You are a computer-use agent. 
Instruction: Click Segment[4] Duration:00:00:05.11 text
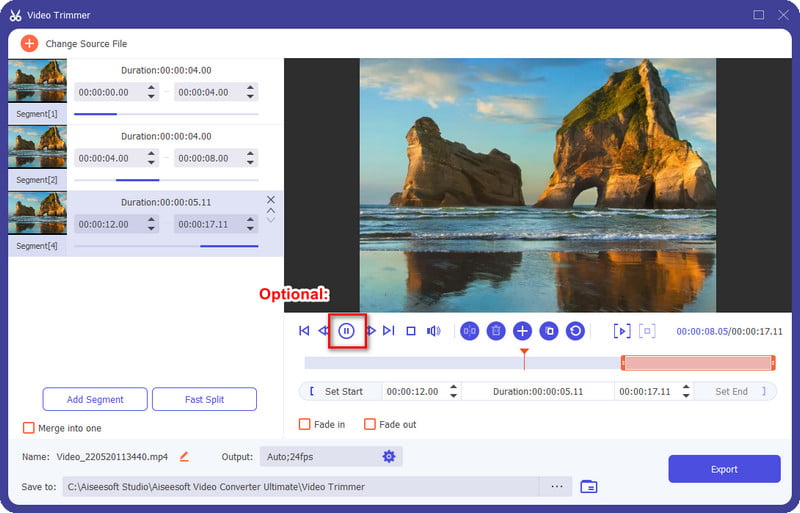166,202
